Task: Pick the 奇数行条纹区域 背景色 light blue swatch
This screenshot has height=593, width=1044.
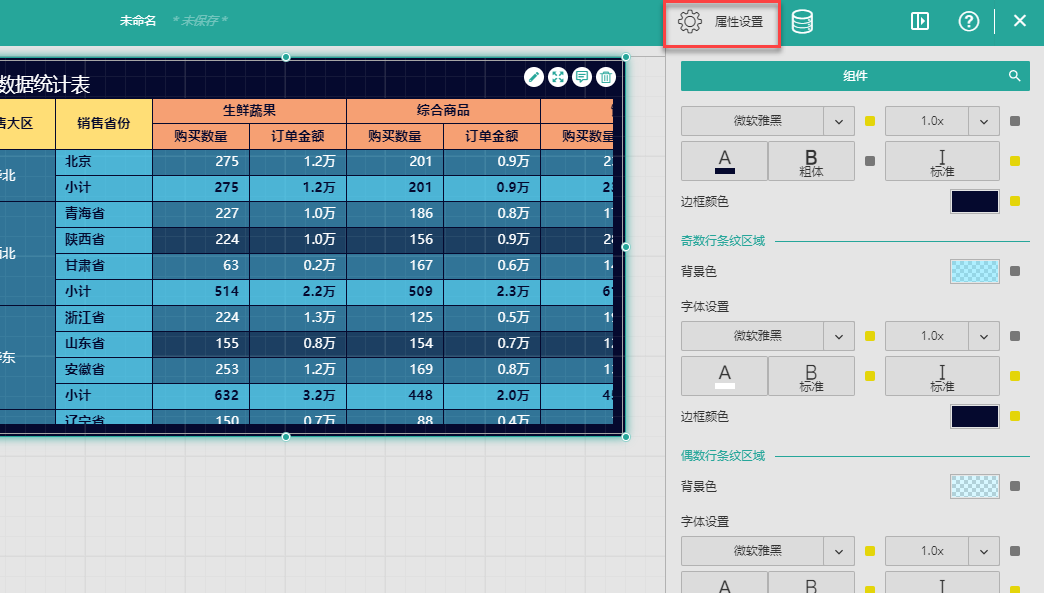Action: point(974,271)
